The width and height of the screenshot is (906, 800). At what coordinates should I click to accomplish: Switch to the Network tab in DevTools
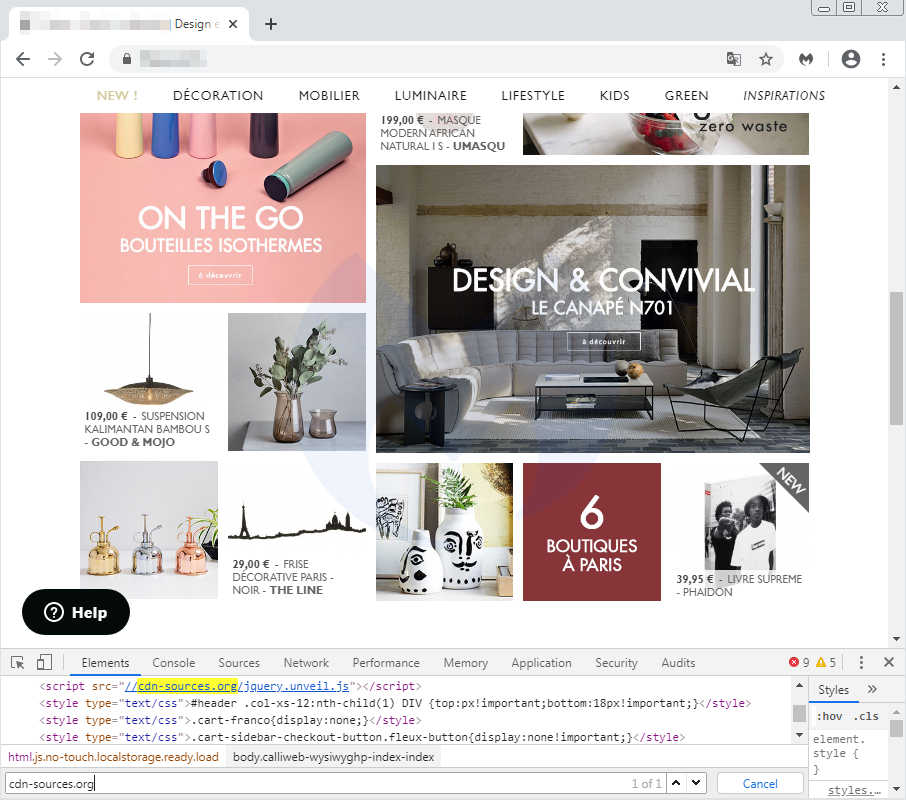[x=306, y=663]
